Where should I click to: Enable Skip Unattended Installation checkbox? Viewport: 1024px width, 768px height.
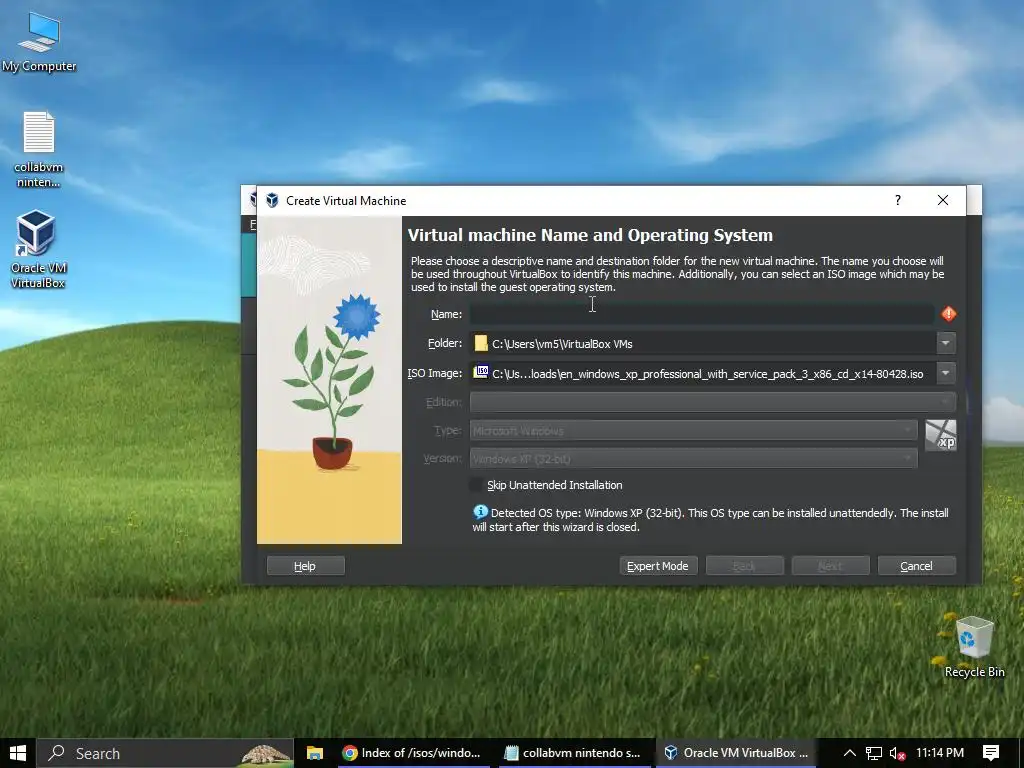click(476, 485)
